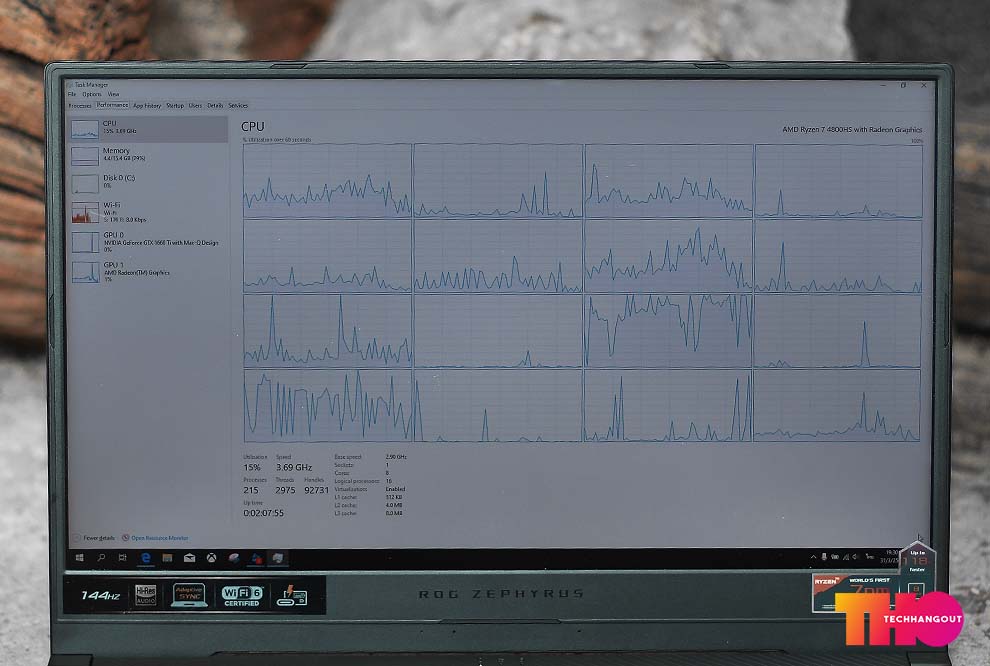
Task: Select GPU 0 NVIDIA GeForce entry
Action: point(148,242)
